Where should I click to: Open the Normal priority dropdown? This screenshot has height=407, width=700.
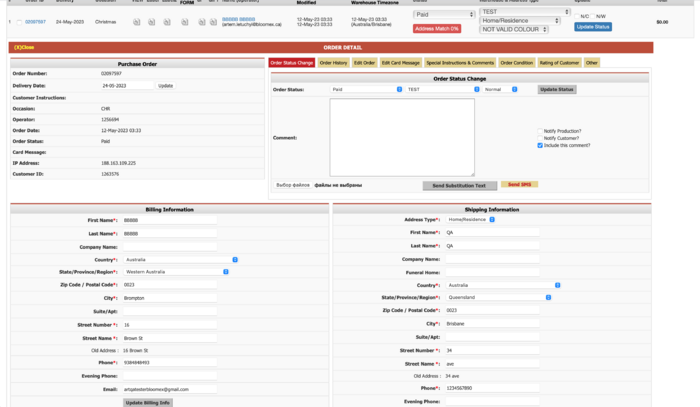point(500,89)
